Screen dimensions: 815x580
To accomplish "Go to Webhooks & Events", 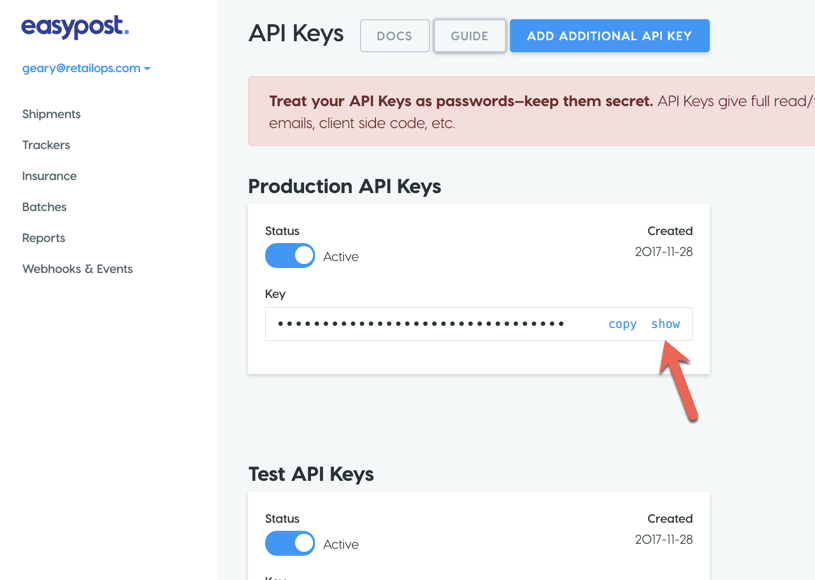I will 77,269.
